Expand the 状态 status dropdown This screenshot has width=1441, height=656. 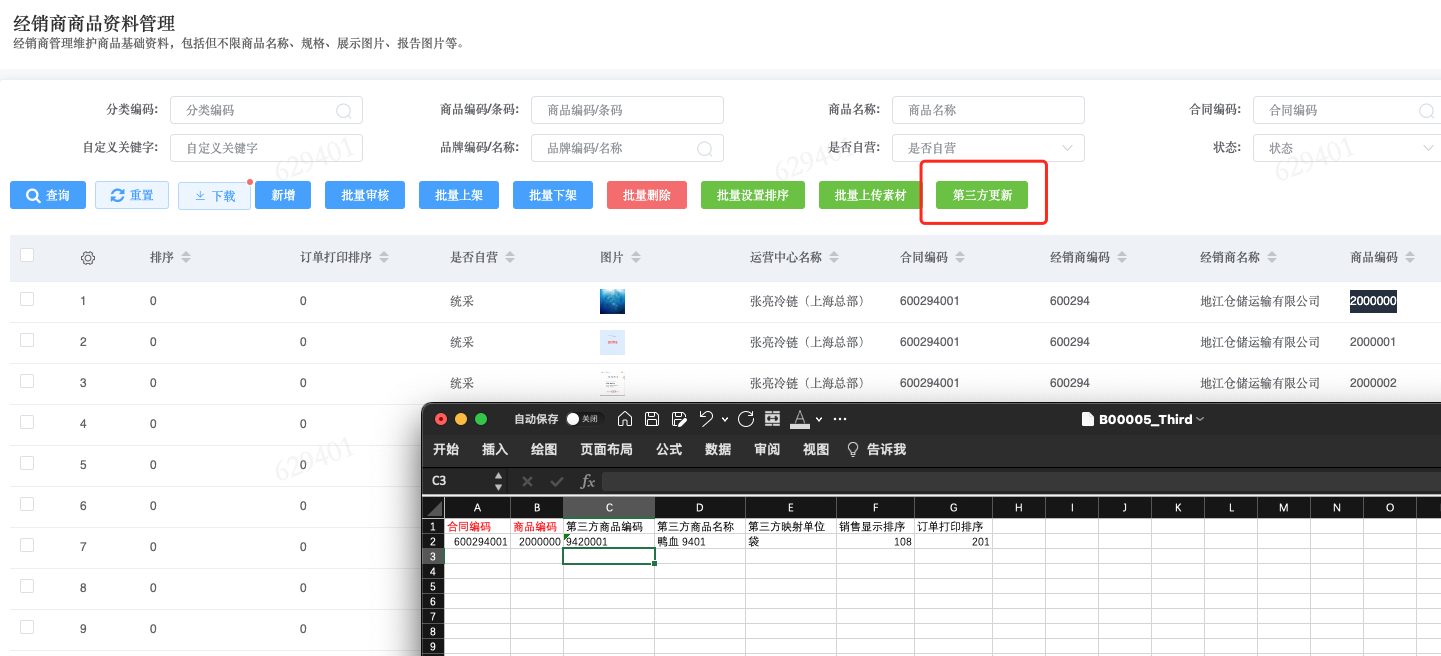click(x=1345, y=148)
